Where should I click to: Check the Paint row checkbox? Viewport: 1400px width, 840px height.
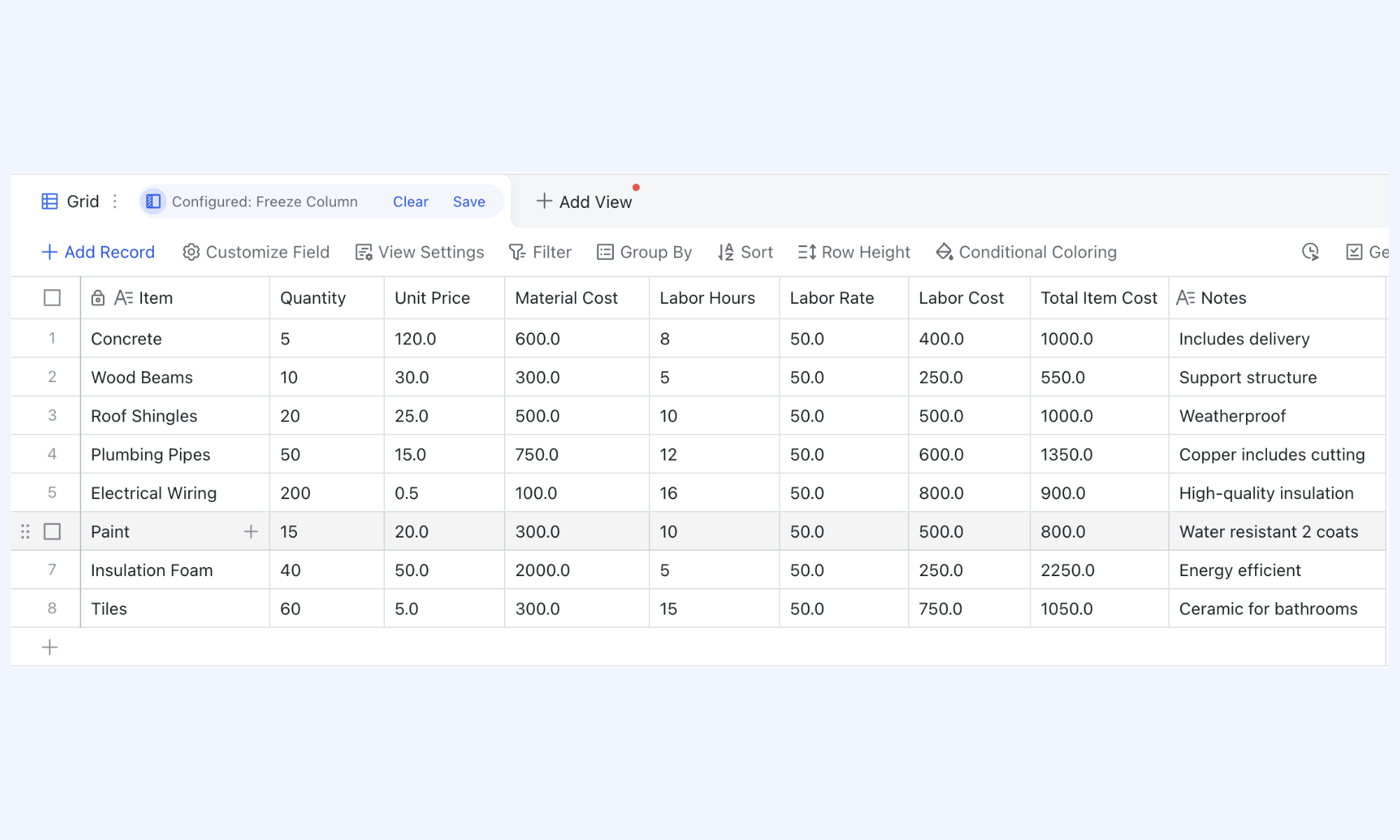tap(52, 532)
